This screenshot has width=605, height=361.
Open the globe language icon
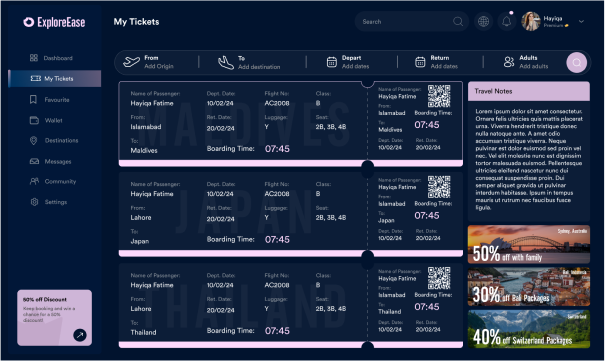483,22
